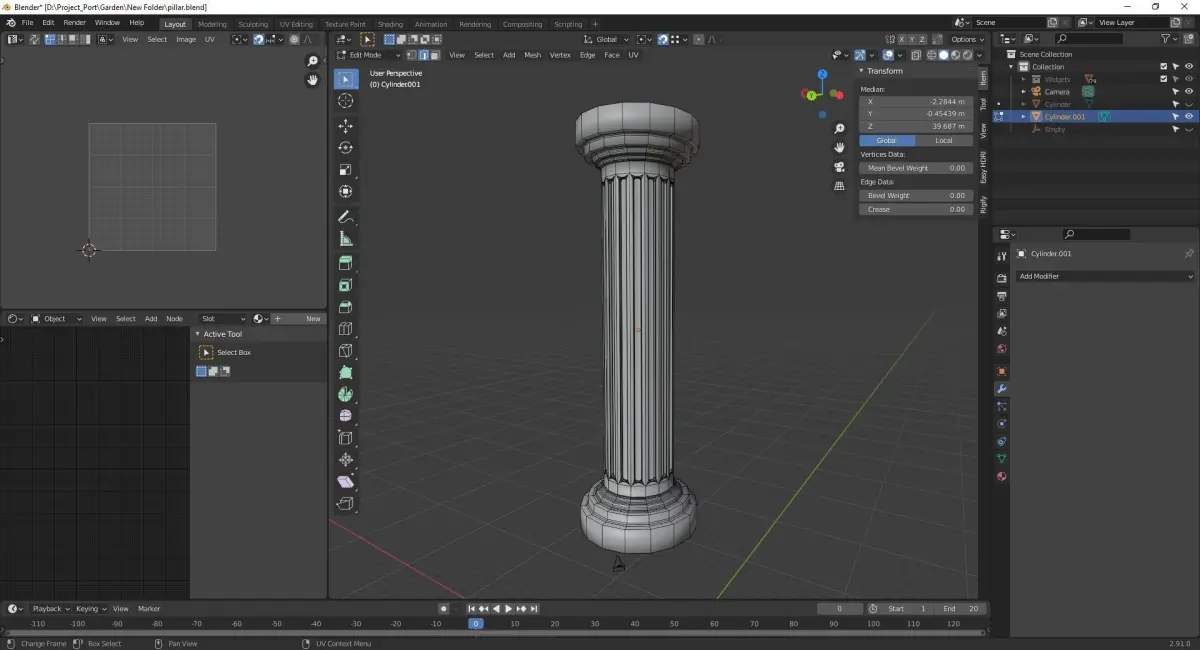This screenshot has width=1200, height=650.
Task: Open the File menu
Action: [x=27, y=22]
